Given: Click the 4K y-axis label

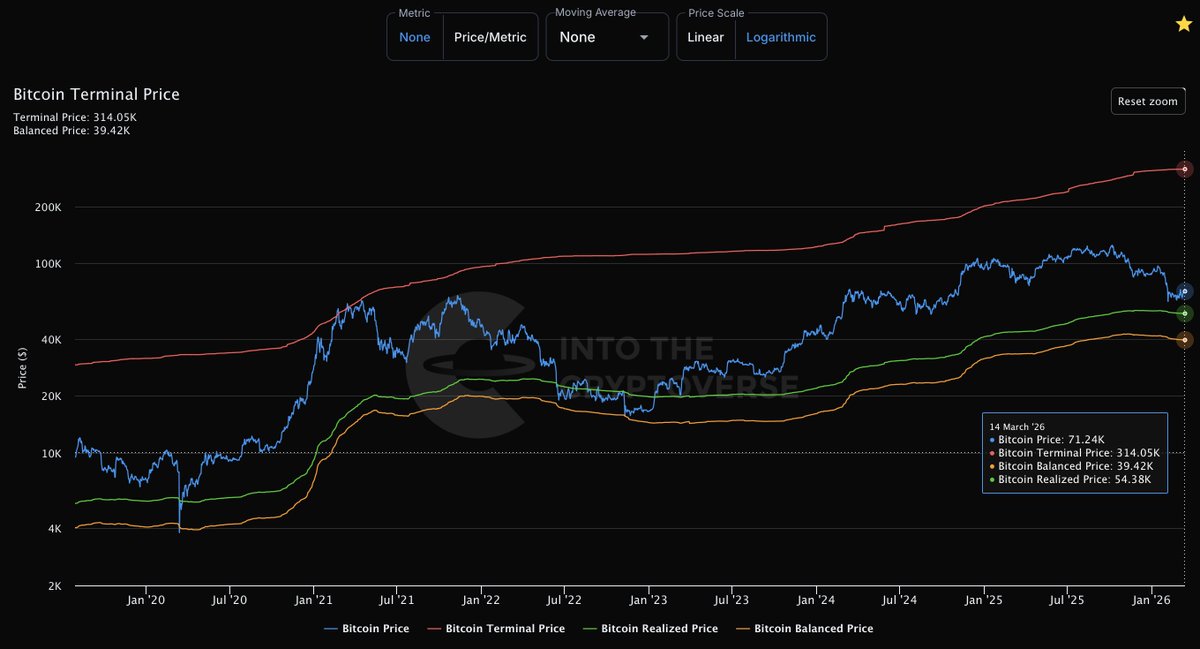Looking at the screenshot, I should (x=54, y=529).
